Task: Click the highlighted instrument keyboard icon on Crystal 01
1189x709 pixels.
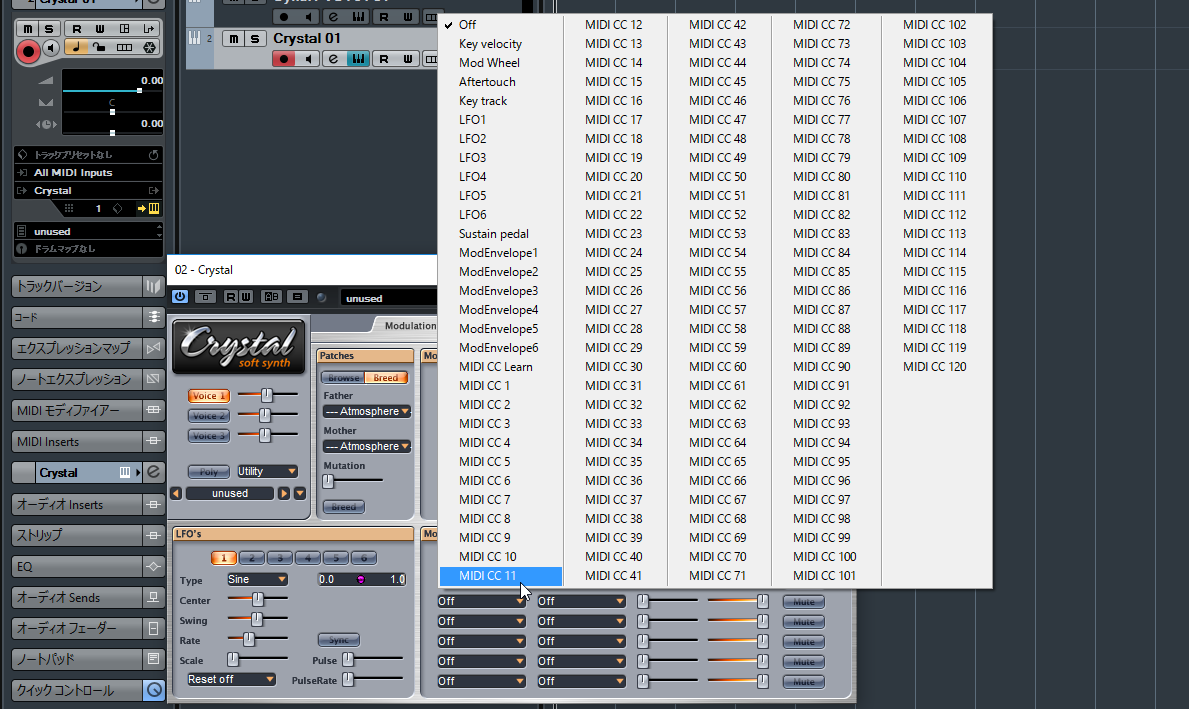Action: [358, 58]
